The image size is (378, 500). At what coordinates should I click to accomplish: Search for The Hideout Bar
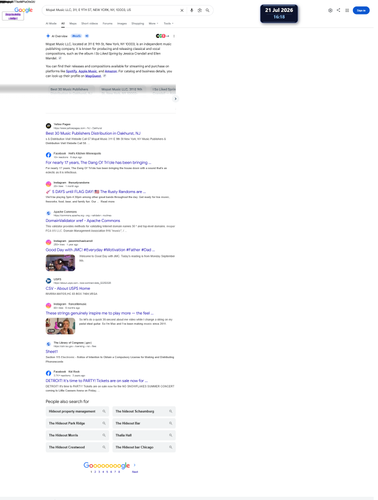(144, 423)
